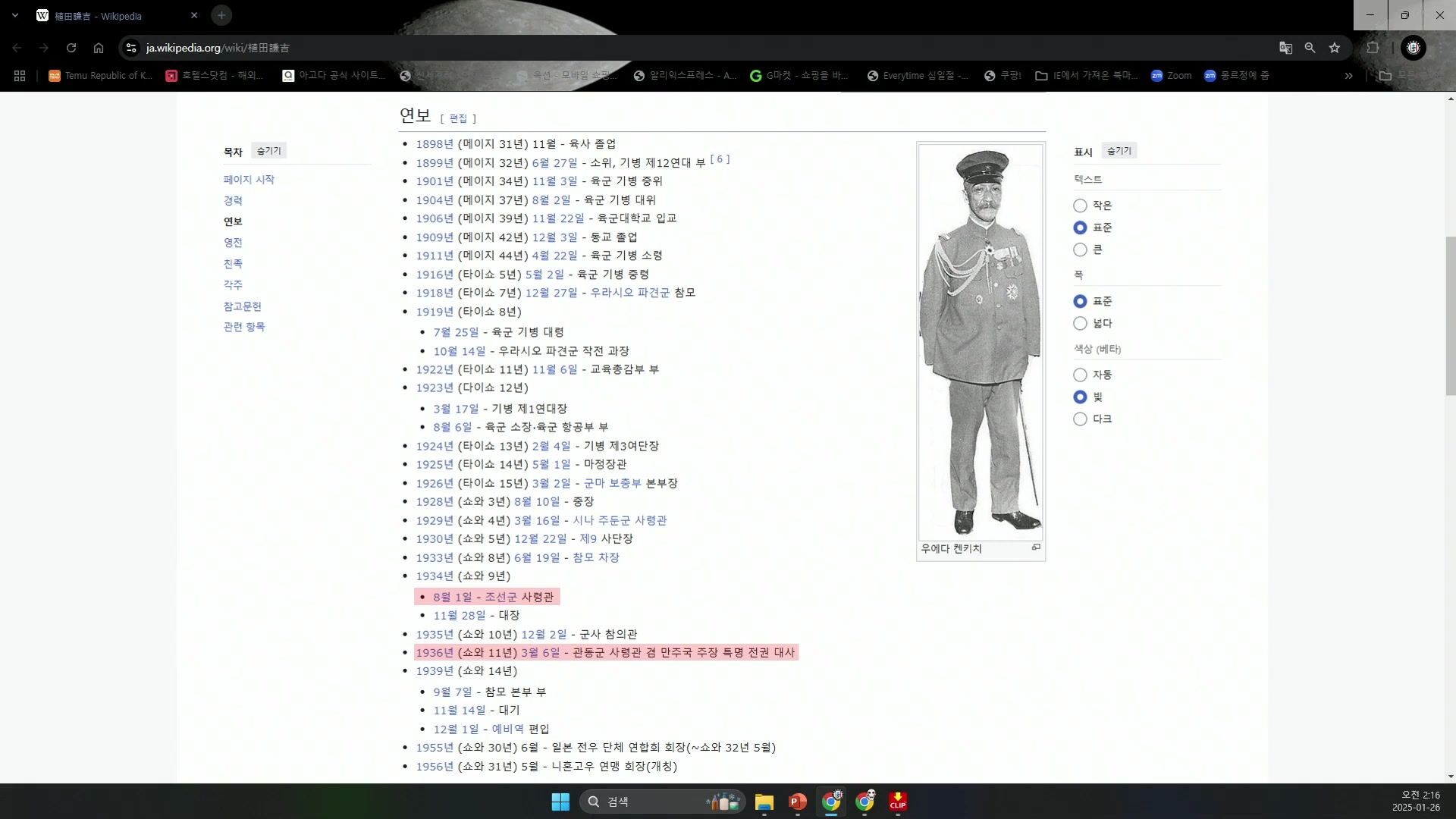Screen dimensions: 1456x819
Task: Jump to 참고문헌 in table of contents
Action: tap(242, 306)
